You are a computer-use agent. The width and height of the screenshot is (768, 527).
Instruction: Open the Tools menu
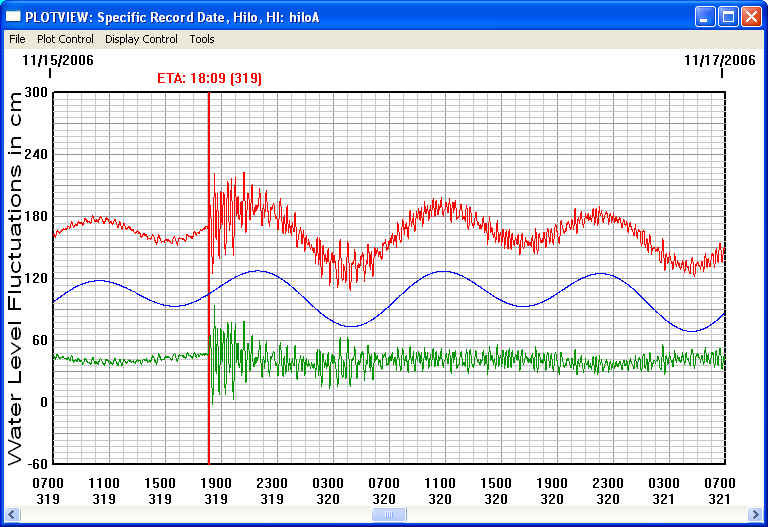(x=202, y=39)
